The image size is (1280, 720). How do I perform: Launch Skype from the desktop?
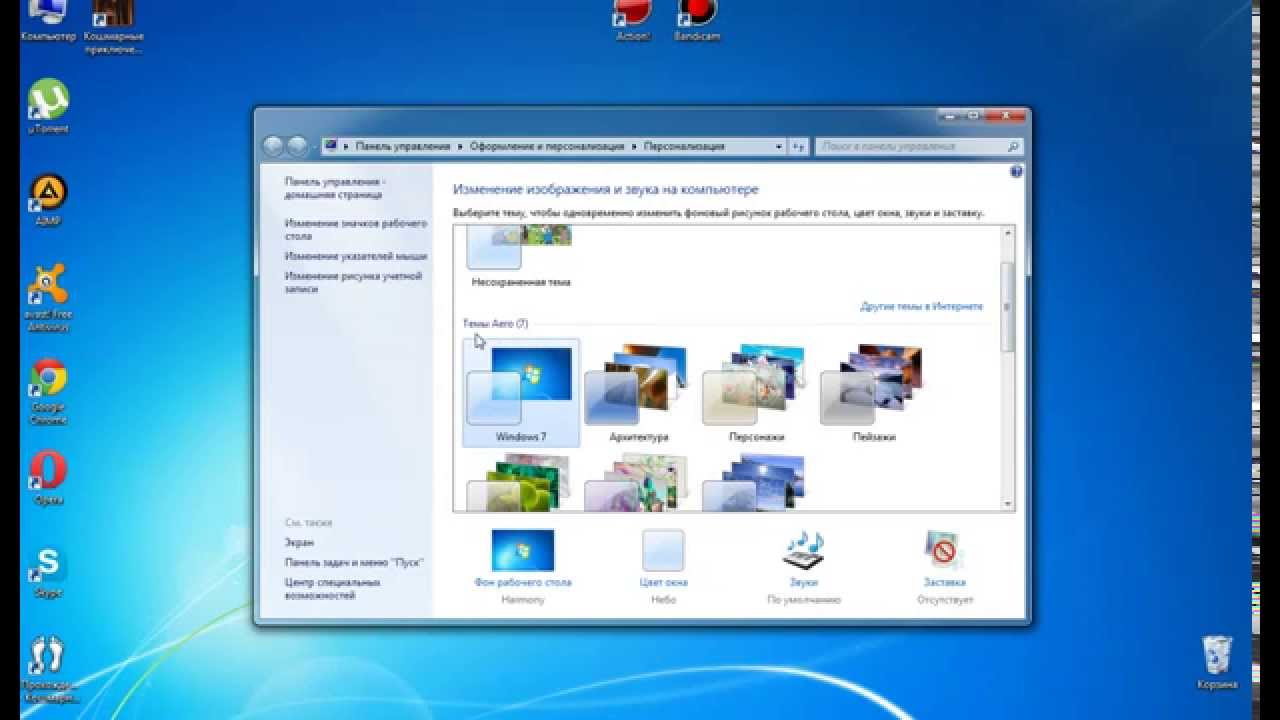point(48,572)
